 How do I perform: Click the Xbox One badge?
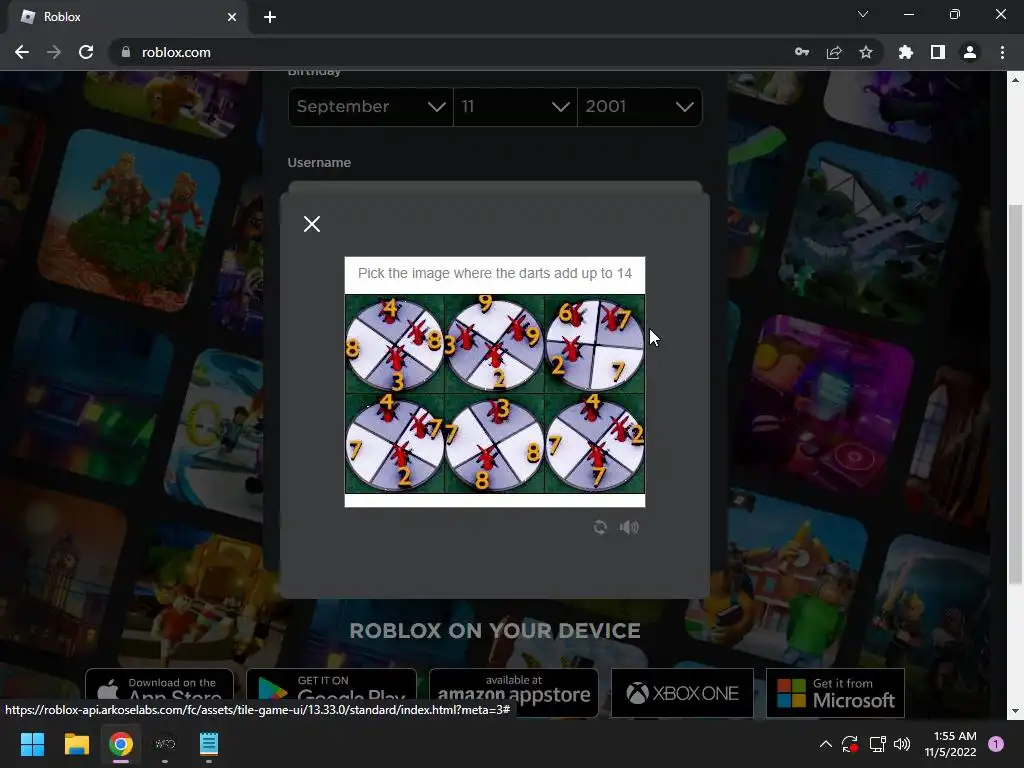coord(682,693)
